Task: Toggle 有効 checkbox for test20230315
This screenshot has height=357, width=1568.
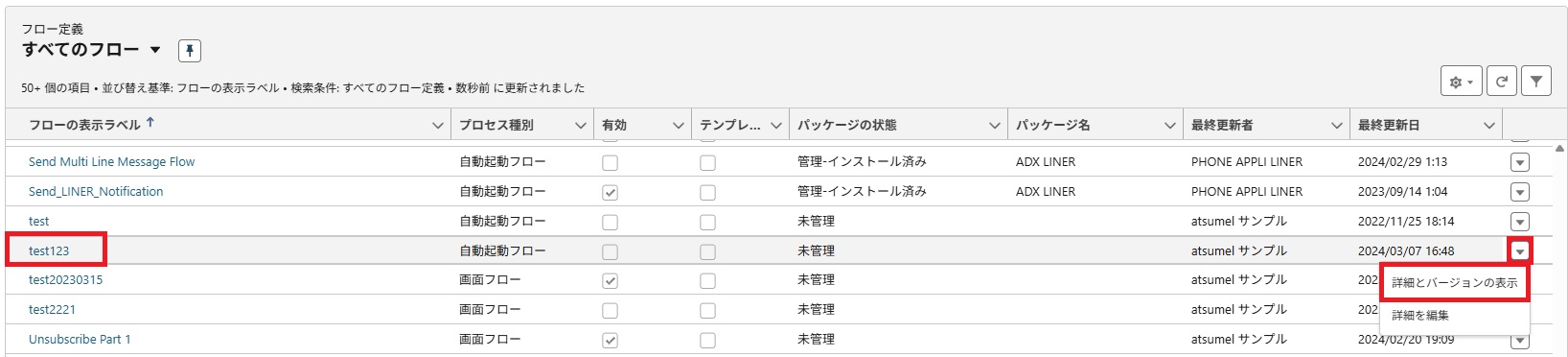Action: pyautogui.click(x=610, y=281)
